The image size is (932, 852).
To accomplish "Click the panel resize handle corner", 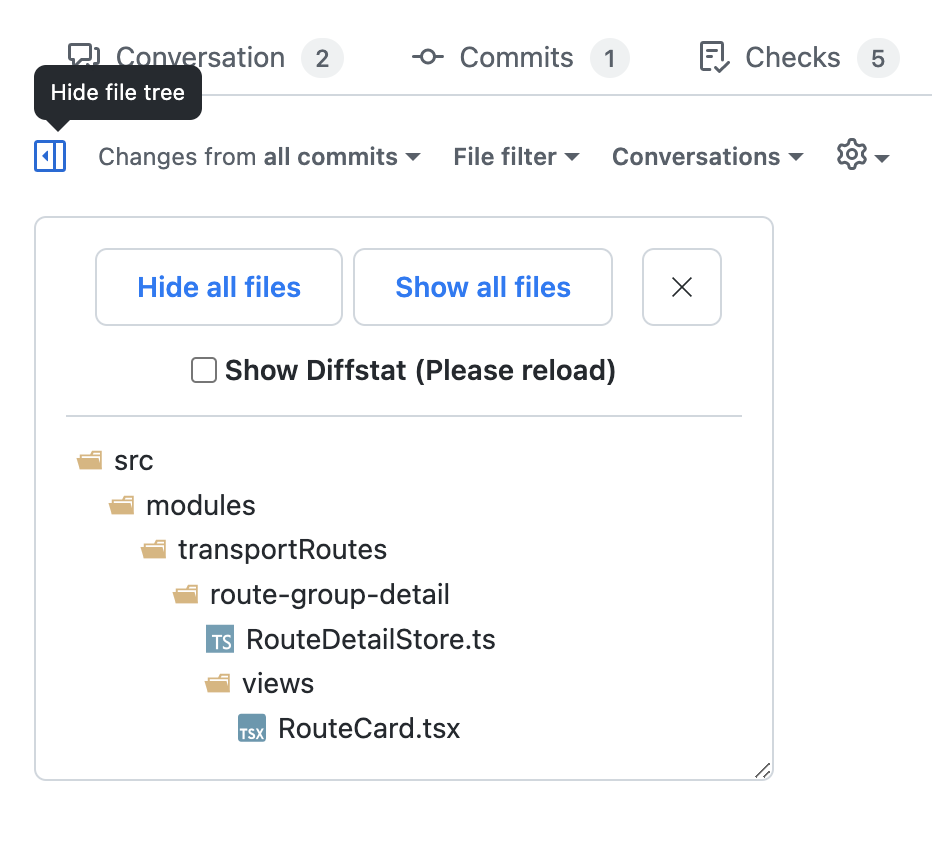I will 763,771.
